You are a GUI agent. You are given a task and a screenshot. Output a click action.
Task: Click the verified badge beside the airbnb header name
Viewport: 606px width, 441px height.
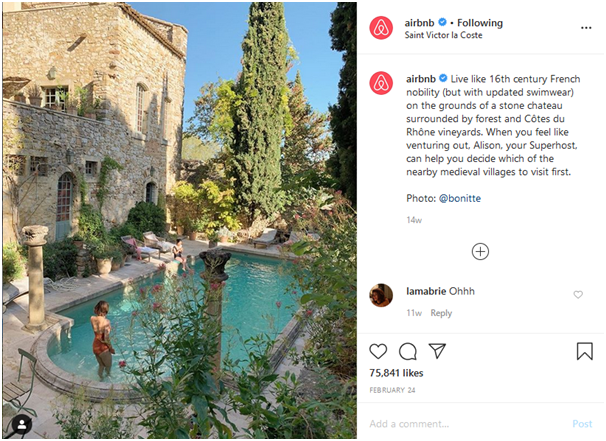pos(442,22)
